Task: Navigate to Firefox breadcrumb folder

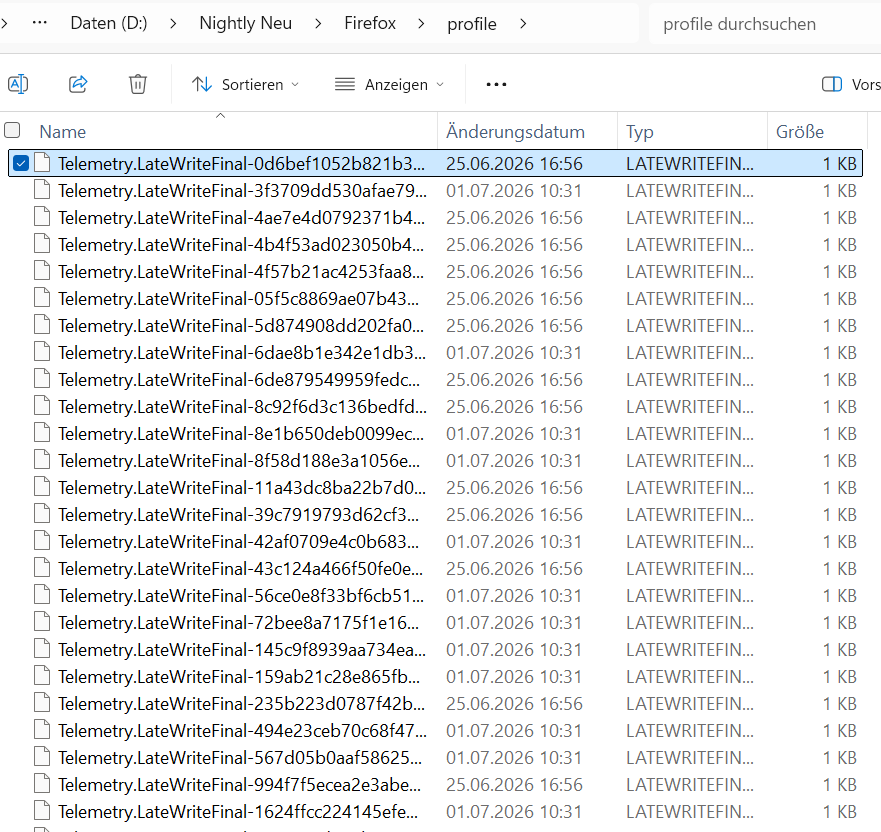Action: pos(370,23)
